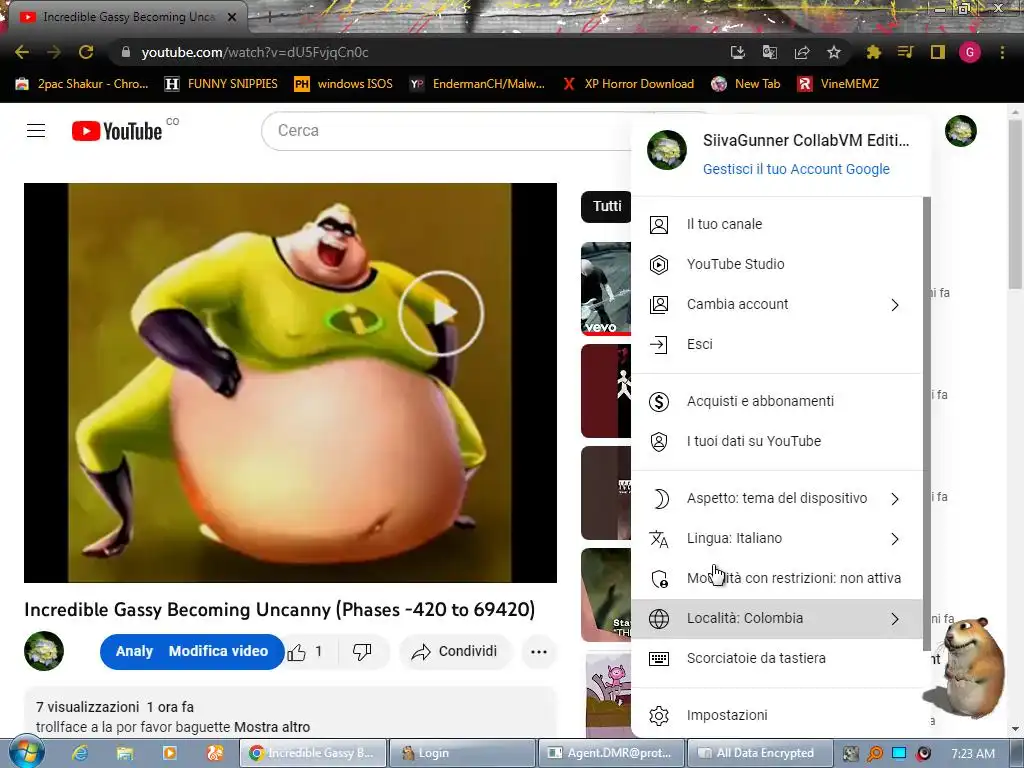1024x768 pixels.
Task: Click the install app icon in address bar
Action: [x=737, y=52]
